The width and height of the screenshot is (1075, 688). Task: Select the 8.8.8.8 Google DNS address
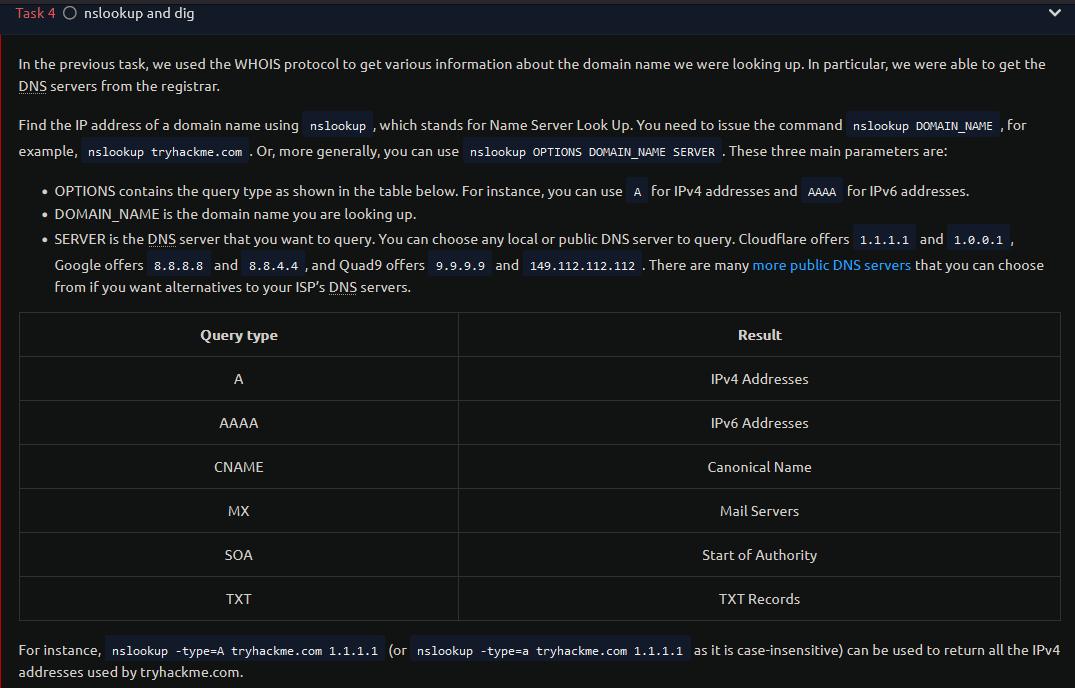point(178,265)
